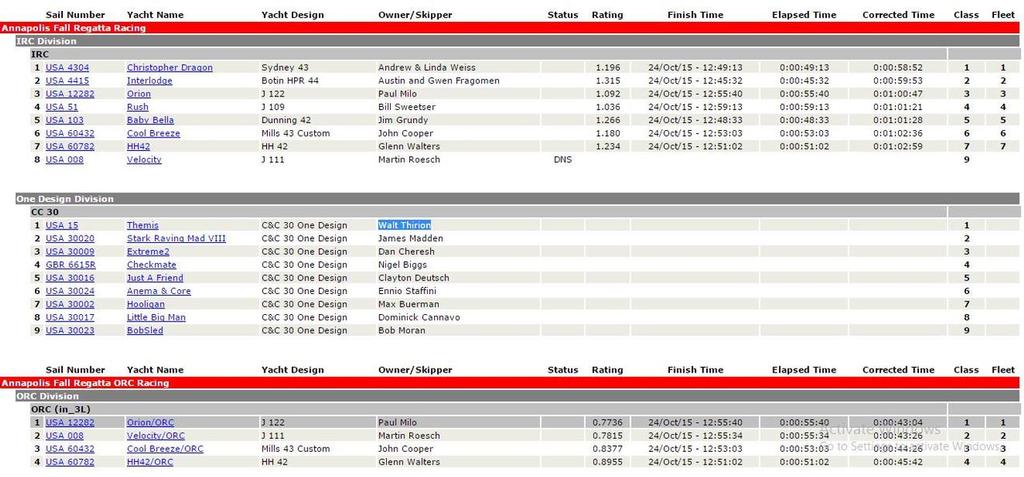Screen dimensions: 1024x477
Task: Click the ORC Division header bar
Action: point(517,396)
